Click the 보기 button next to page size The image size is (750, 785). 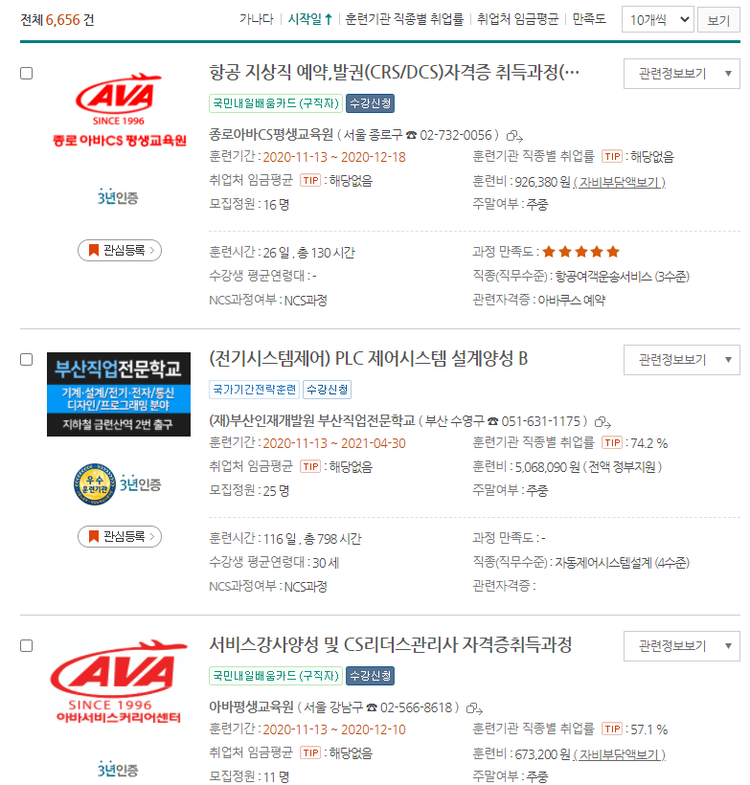(718, 20)
